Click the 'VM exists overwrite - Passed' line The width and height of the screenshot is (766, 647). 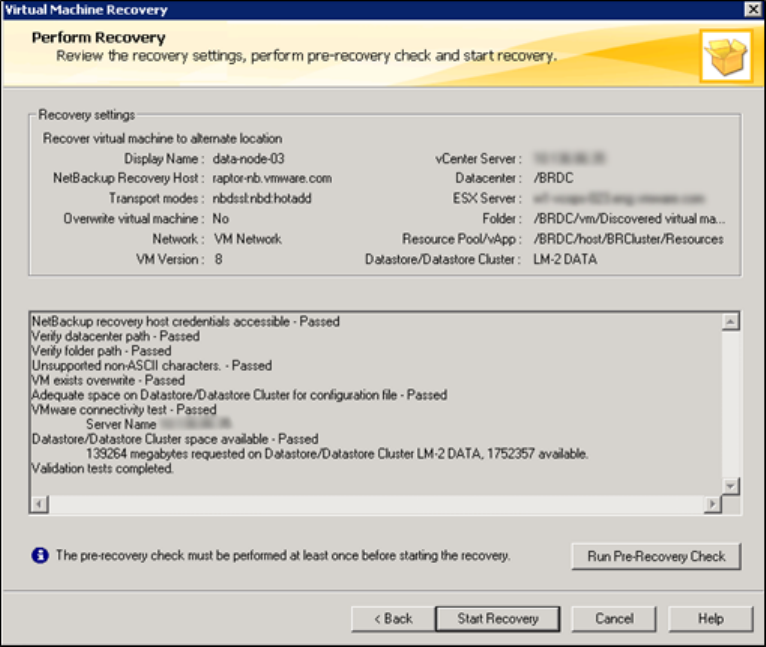coord(108,380)
